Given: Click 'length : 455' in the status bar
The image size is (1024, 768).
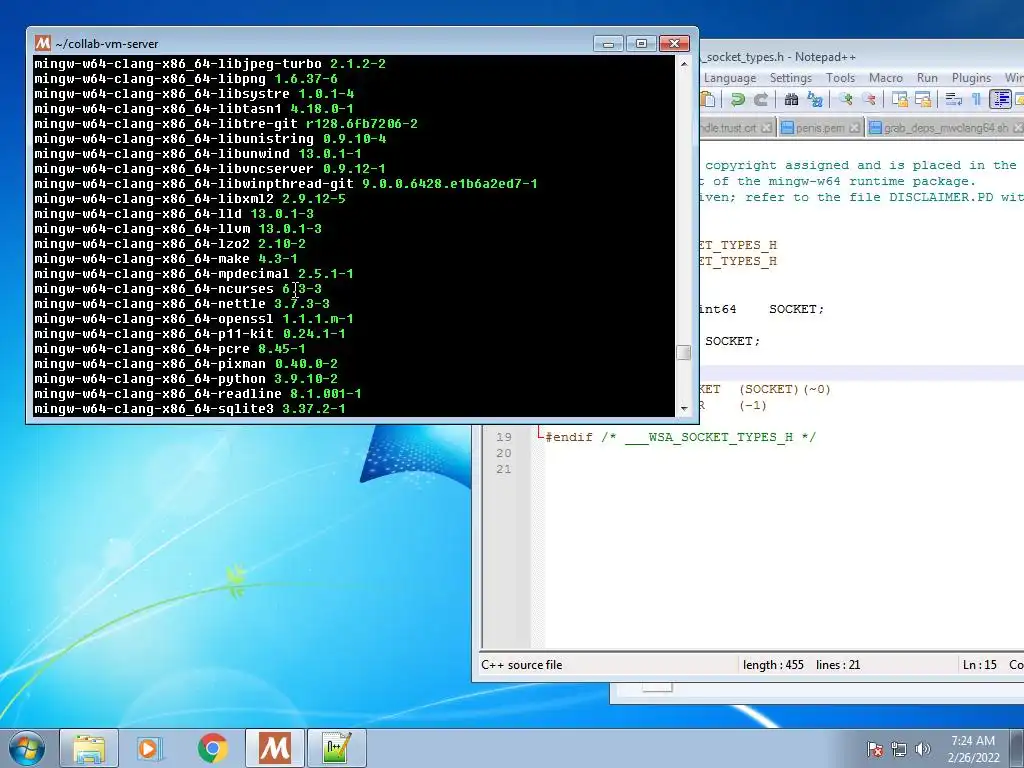Looking at the screenshot, I should coord(773,665).
